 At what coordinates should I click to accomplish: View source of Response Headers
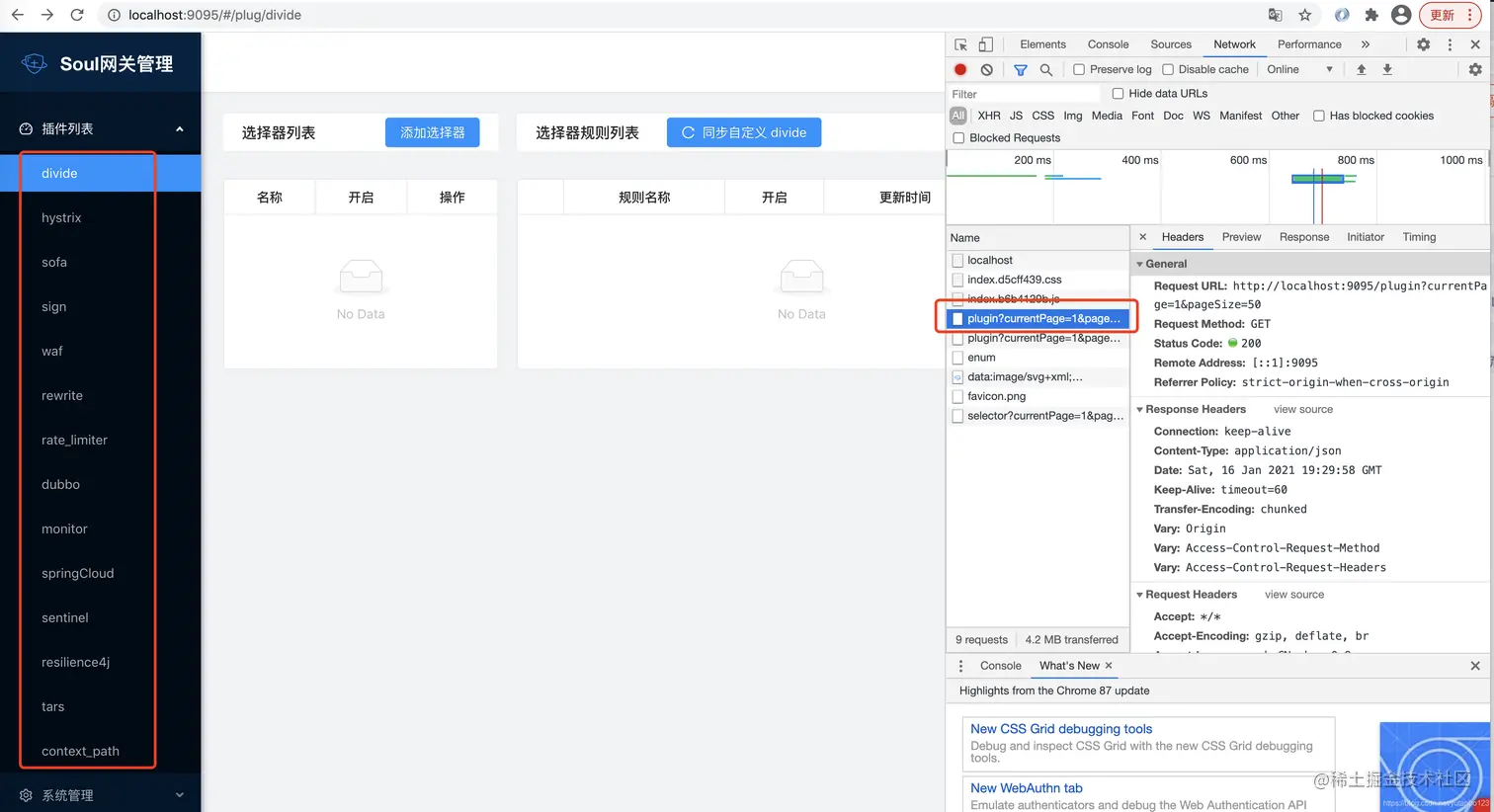tap(1303, 410)
